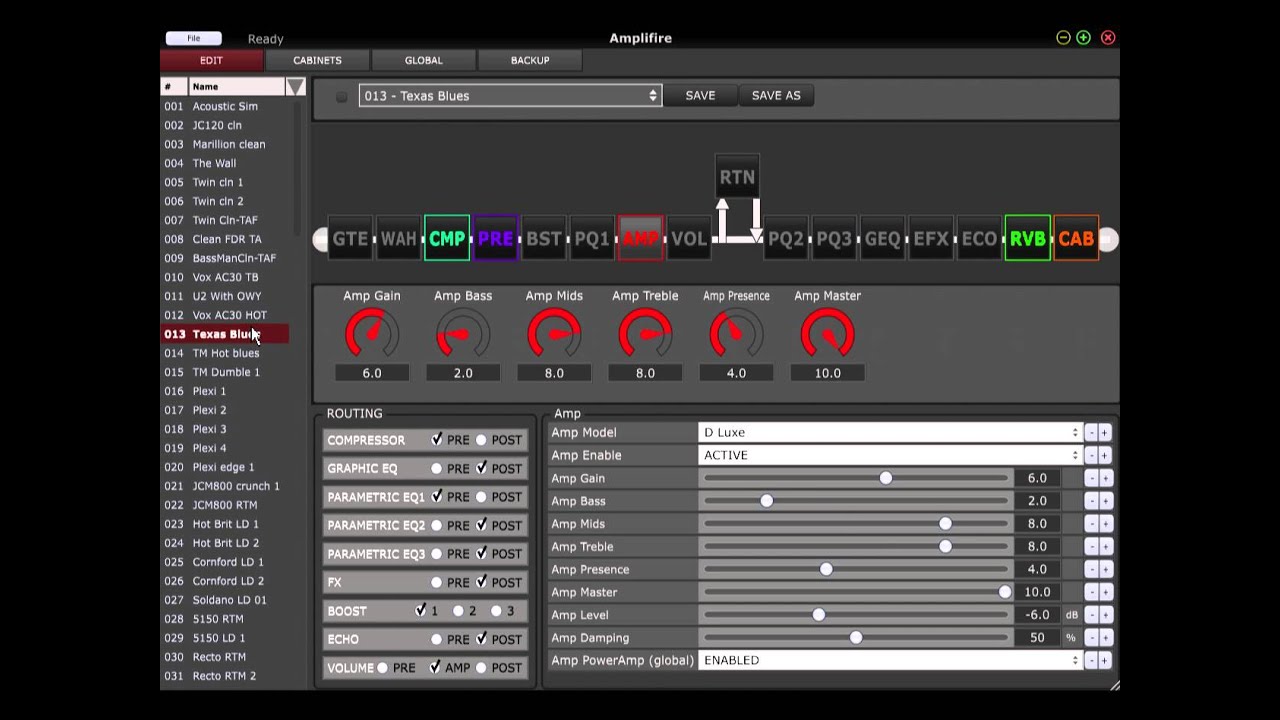Image resolution: width=1280 pixels, height=720 pixels.
Task: Click the Amp Mids knob
Action: tap(554, 334)
